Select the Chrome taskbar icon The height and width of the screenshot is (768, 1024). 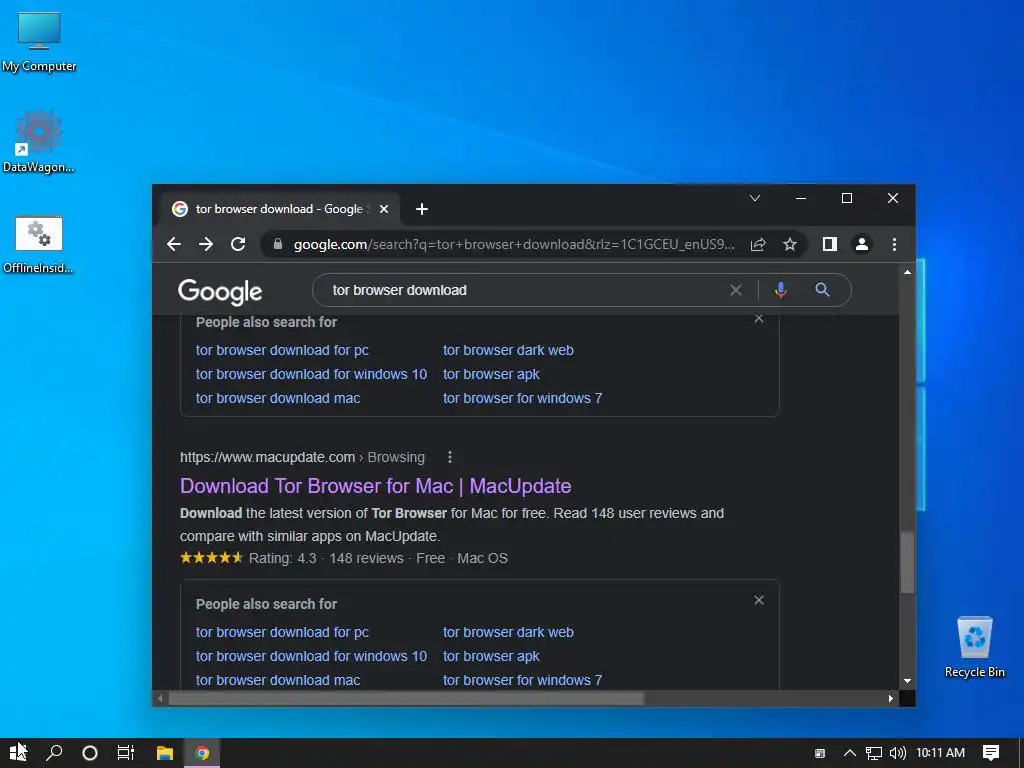pos(202,753)
